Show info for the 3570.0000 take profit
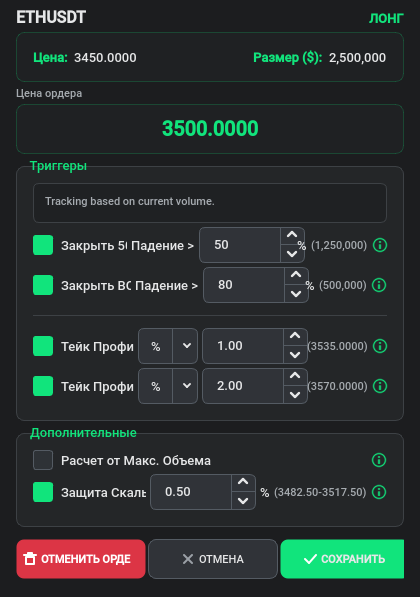The width and height of the screenshot is (420, 597). pyautogui.click(x=380, y=386)
